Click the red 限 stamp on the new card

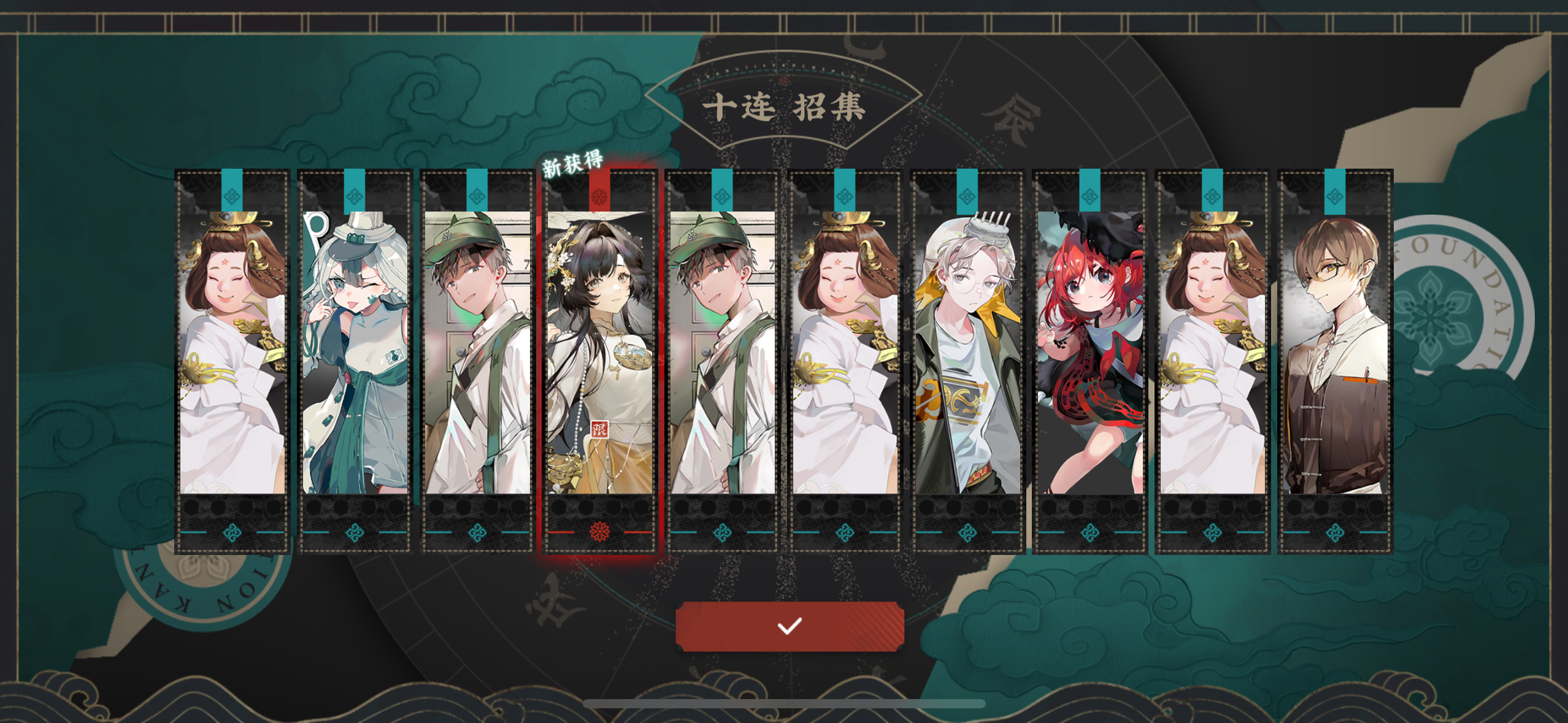click(599, 429)
